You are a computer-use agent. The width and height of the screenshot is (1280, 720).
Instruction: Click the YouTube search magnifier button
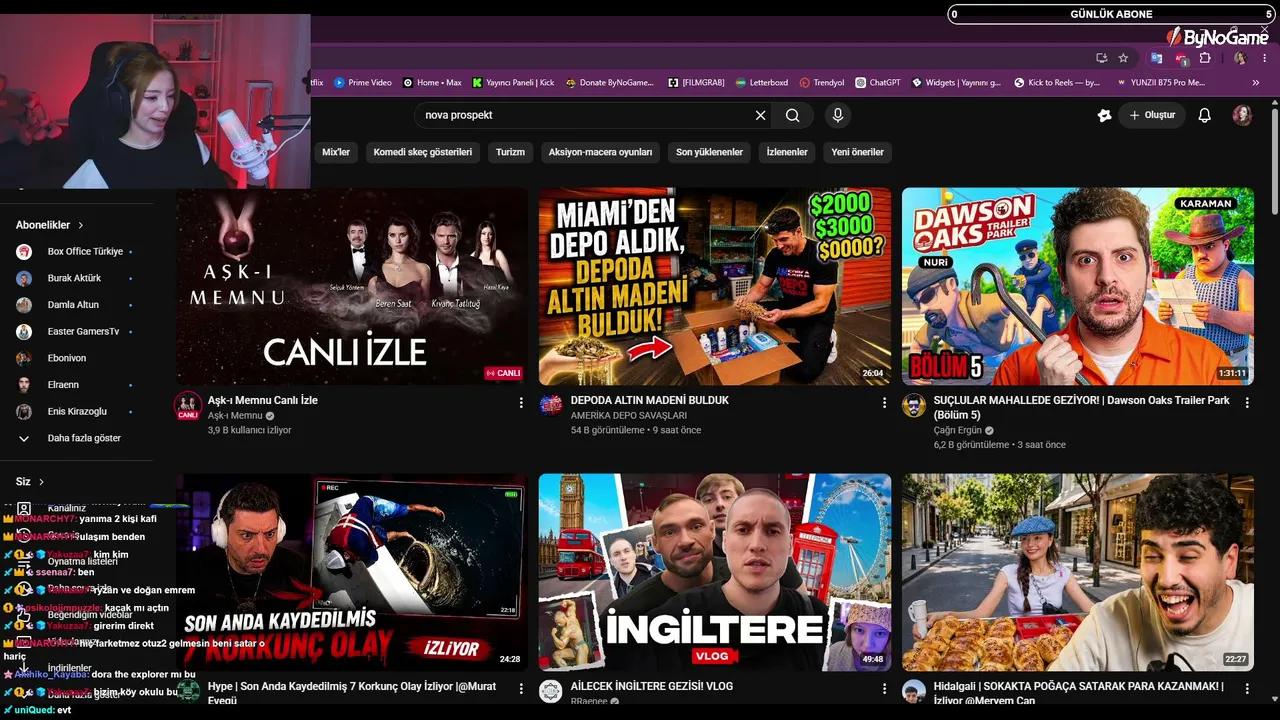click(x=793, y=115)
